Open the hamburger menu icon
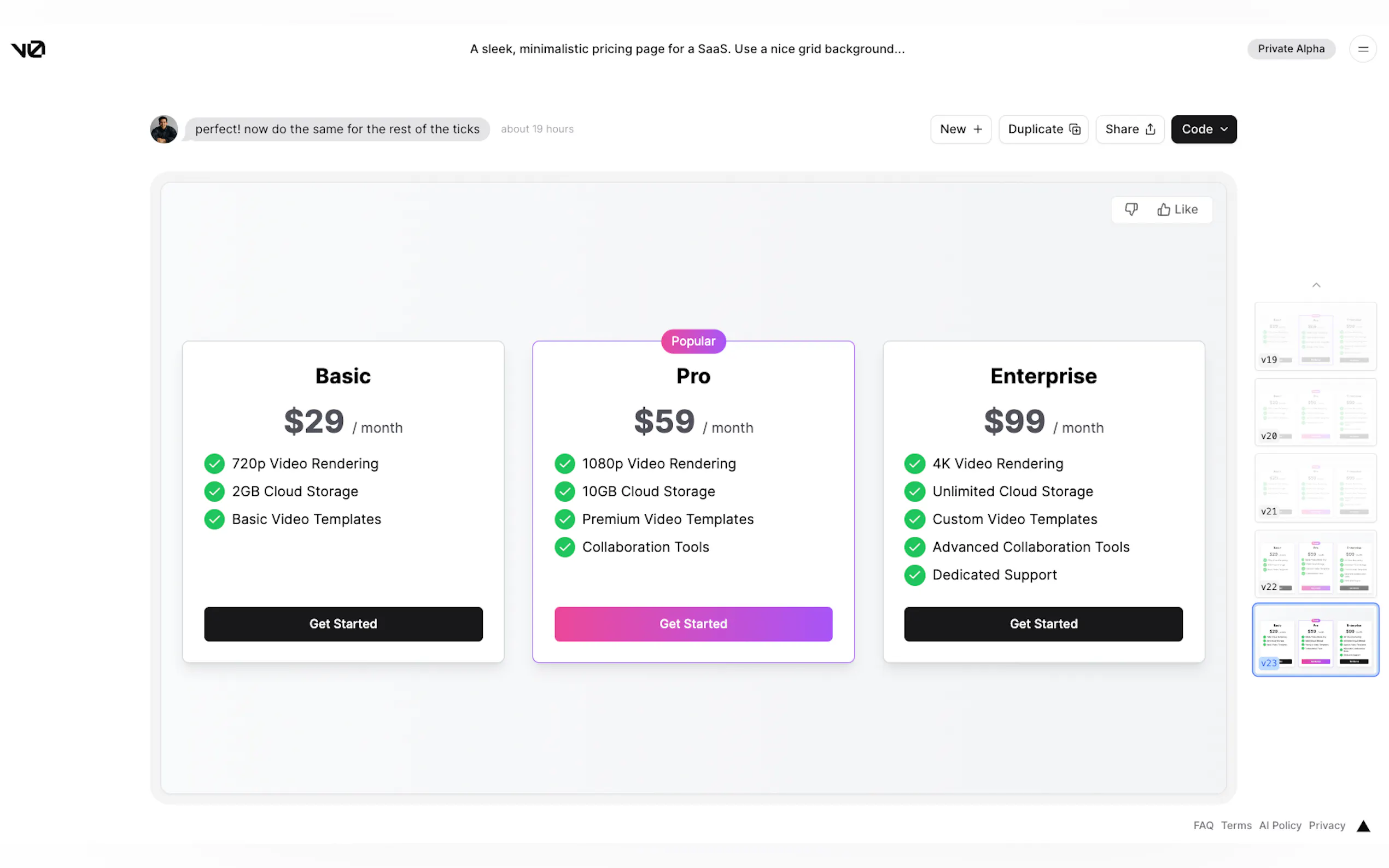The image size is (1389, 868). coord(1363,49)
